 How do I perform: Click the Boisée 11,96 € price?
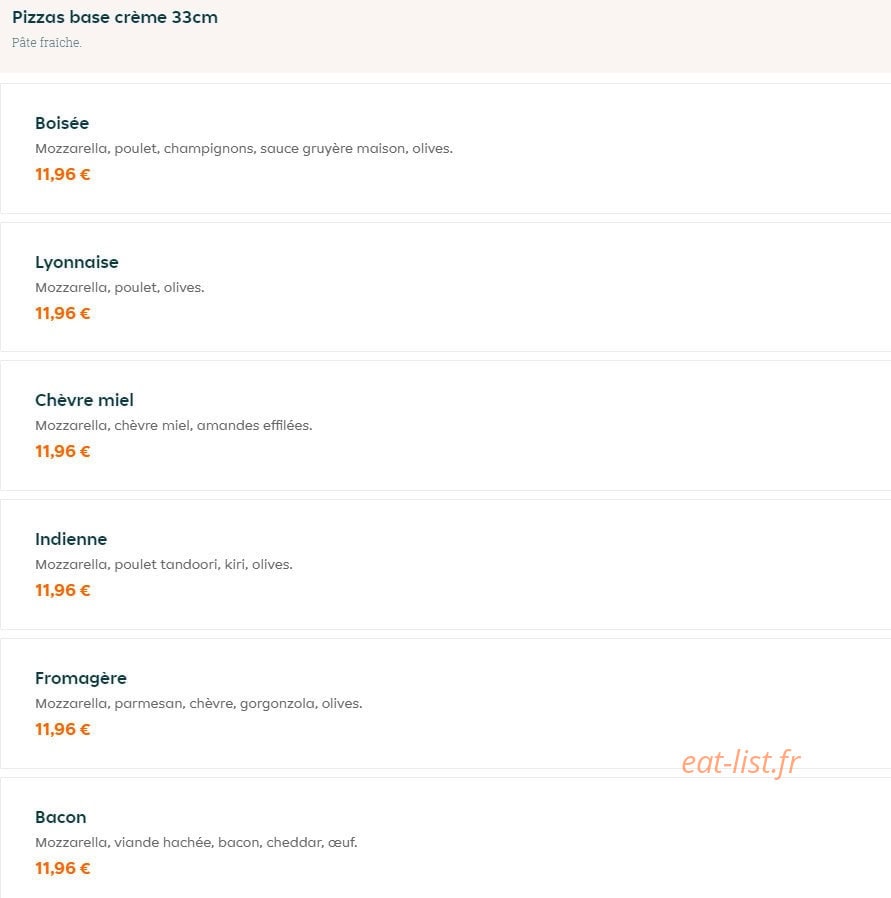tap(63, 174)
